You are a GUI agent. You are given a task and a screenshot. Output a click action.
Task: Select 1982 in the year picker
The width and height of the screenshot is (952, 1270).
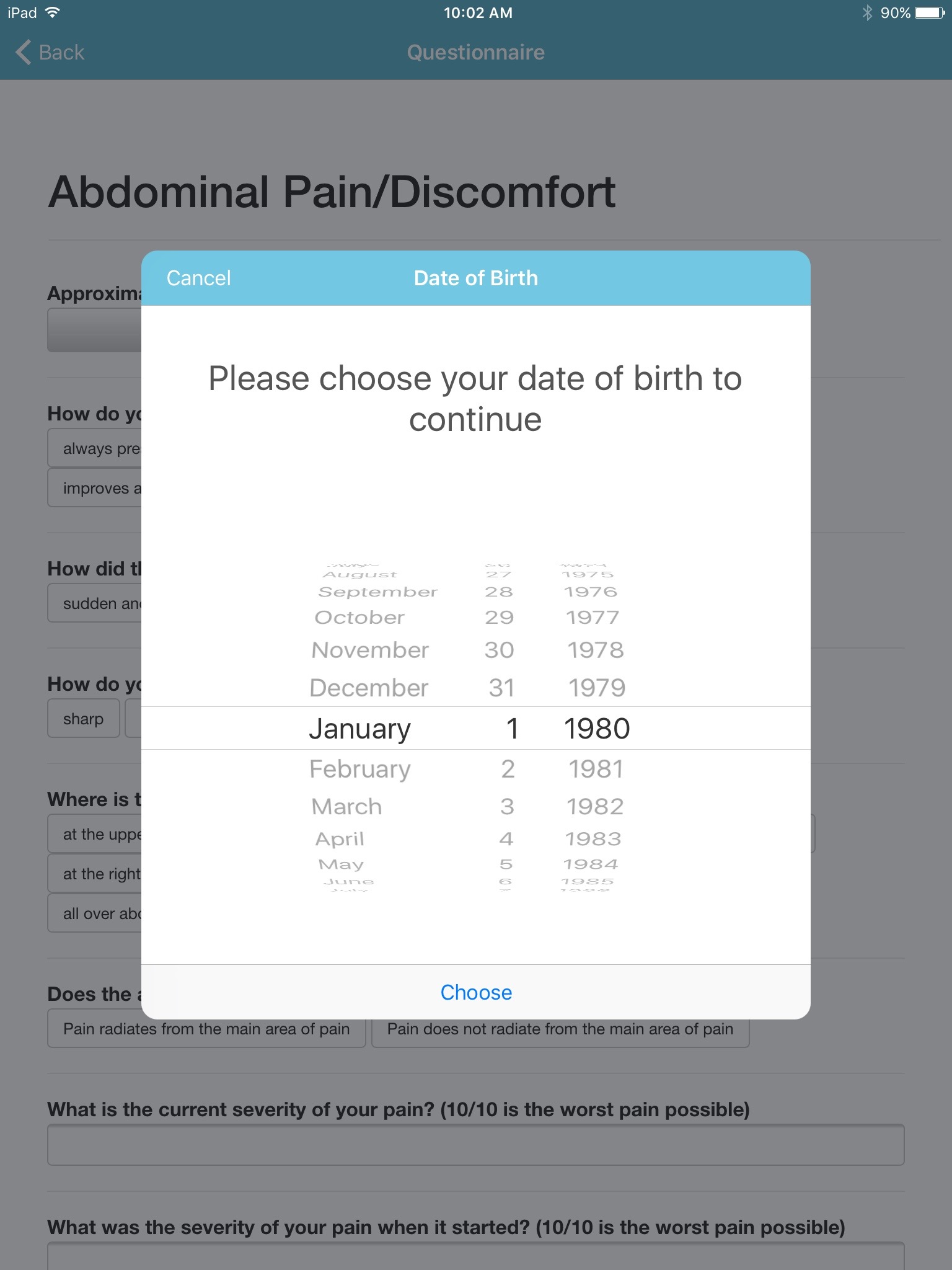click(595, 806)
